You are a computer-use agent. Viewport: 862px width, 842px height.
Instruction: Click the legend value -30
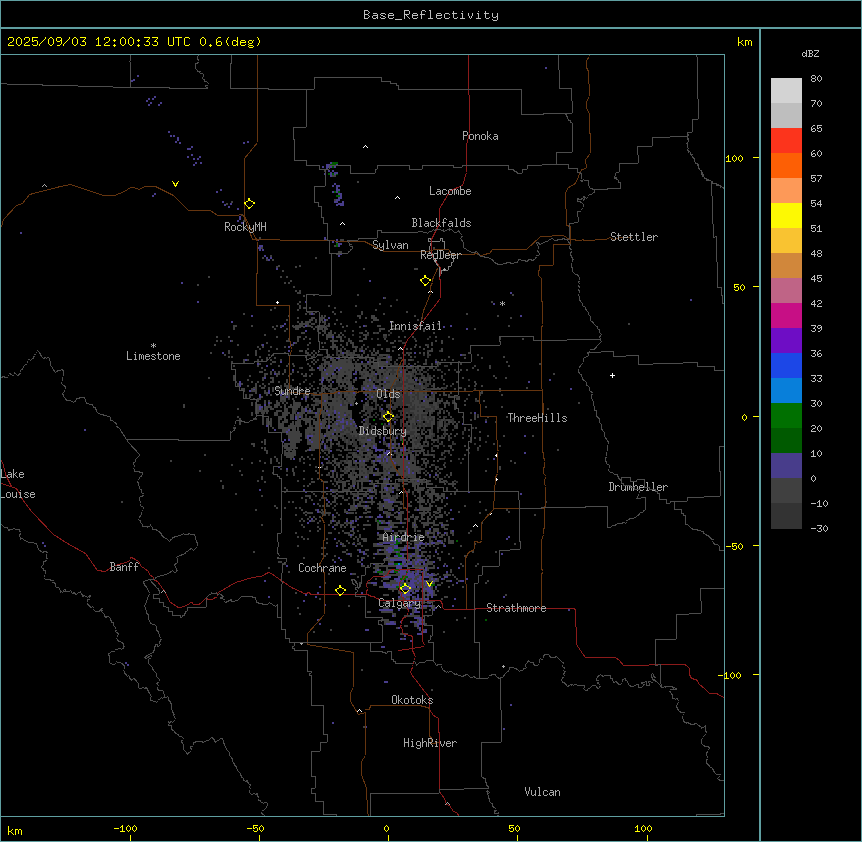click(x=819, y=528)
